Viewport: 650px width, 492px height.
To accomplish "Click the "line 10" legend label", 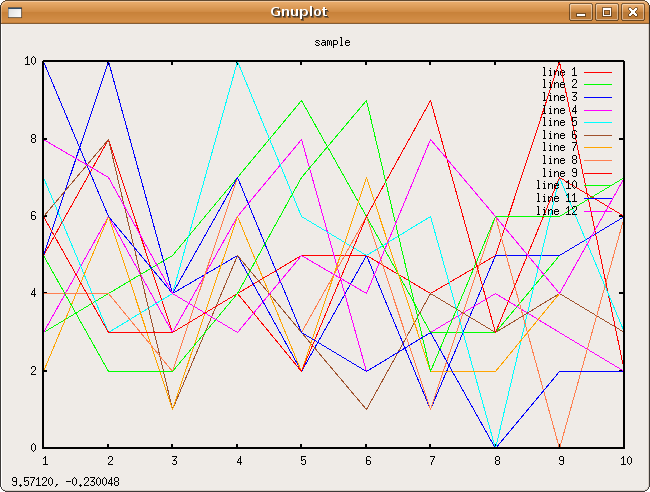I will 556,185.
